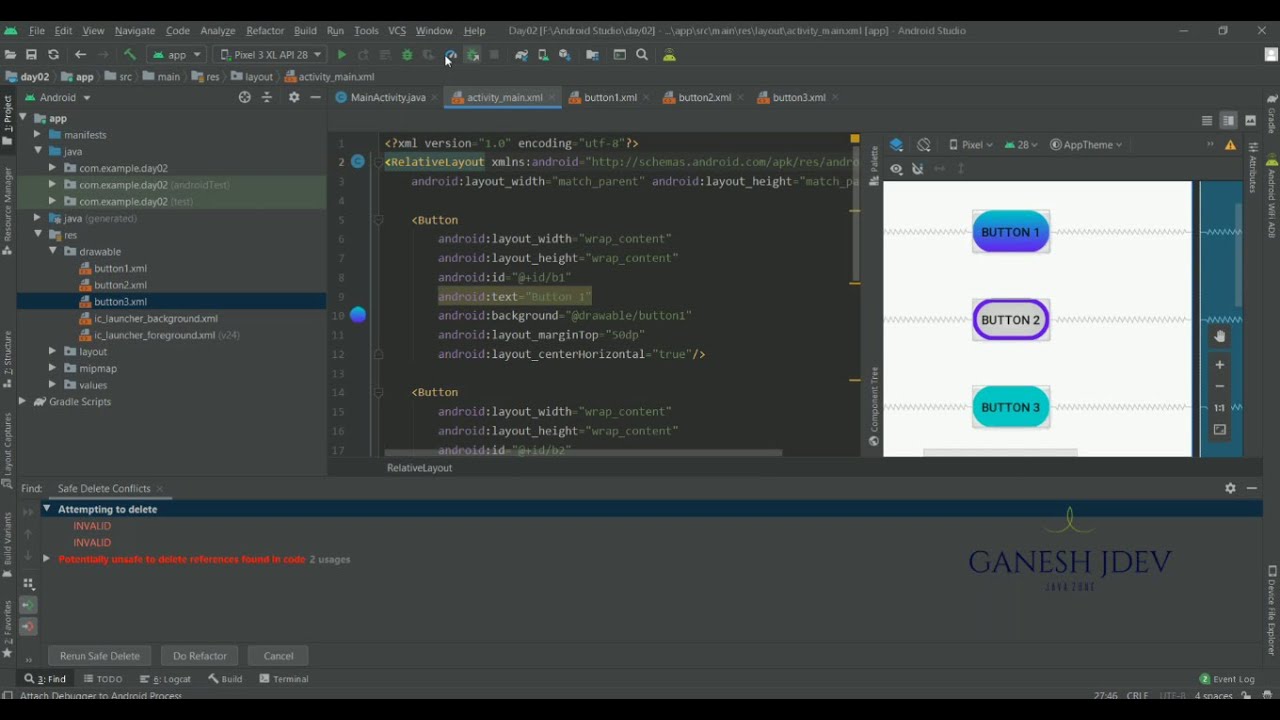Viewport: 1280px width, 720px height.
Task: Open the Android project view dropdown
Action: (58, 97)
